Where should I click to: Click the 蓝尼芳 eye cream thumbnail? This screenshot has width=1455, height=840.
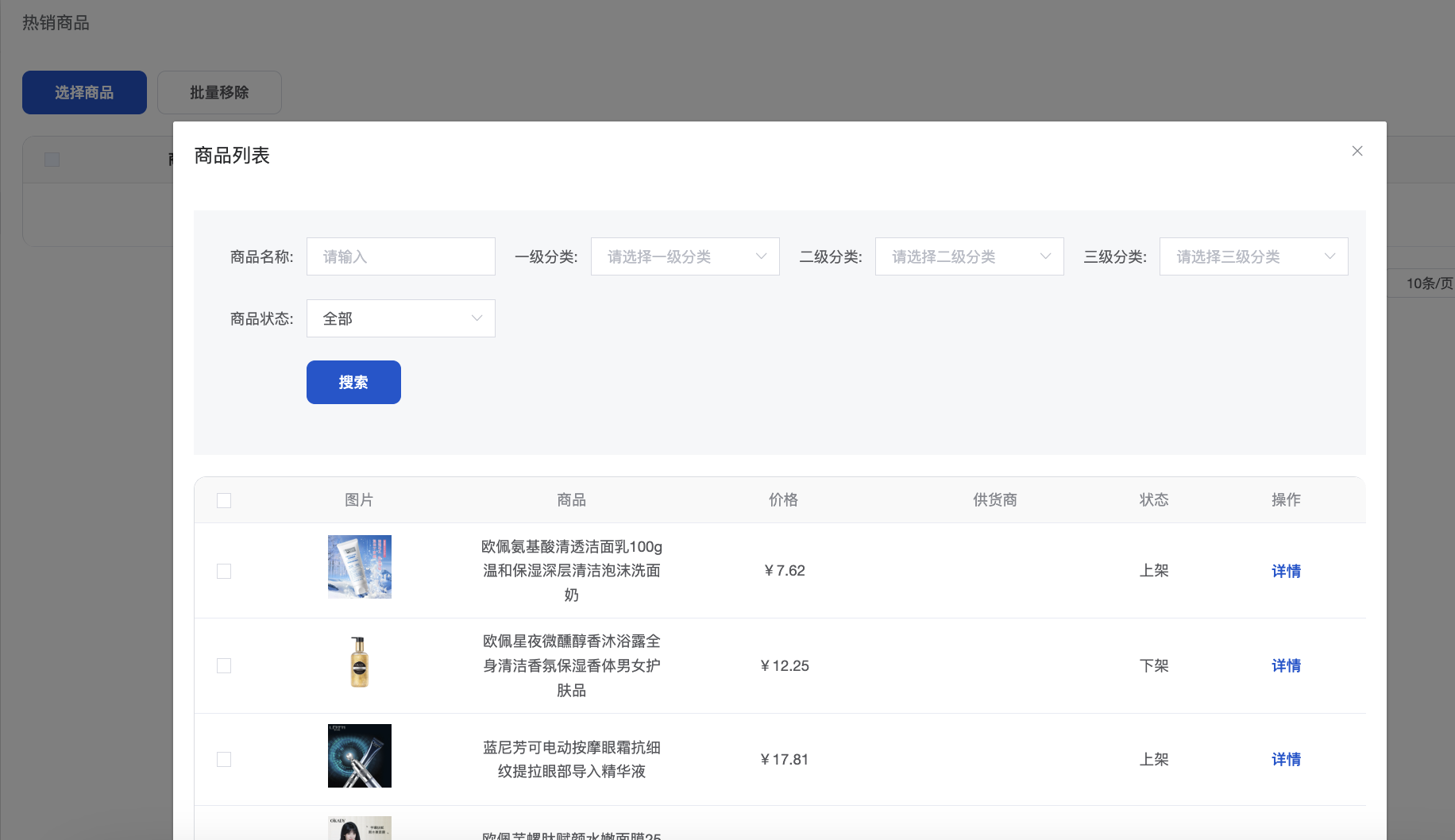coord(359,756)
